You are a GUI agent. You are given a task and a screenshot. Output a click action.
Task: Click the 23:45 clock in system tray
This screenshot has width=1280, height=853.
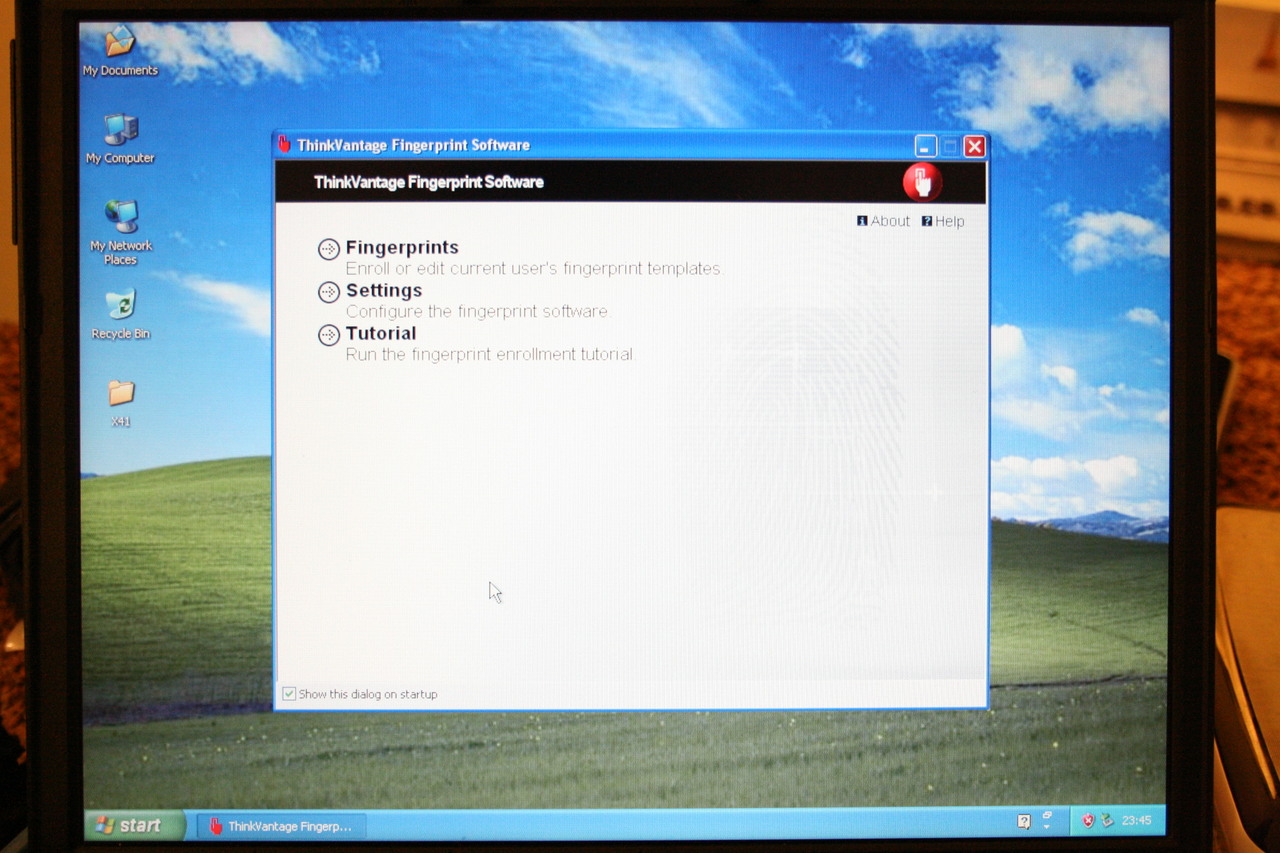click(1136, 821)
